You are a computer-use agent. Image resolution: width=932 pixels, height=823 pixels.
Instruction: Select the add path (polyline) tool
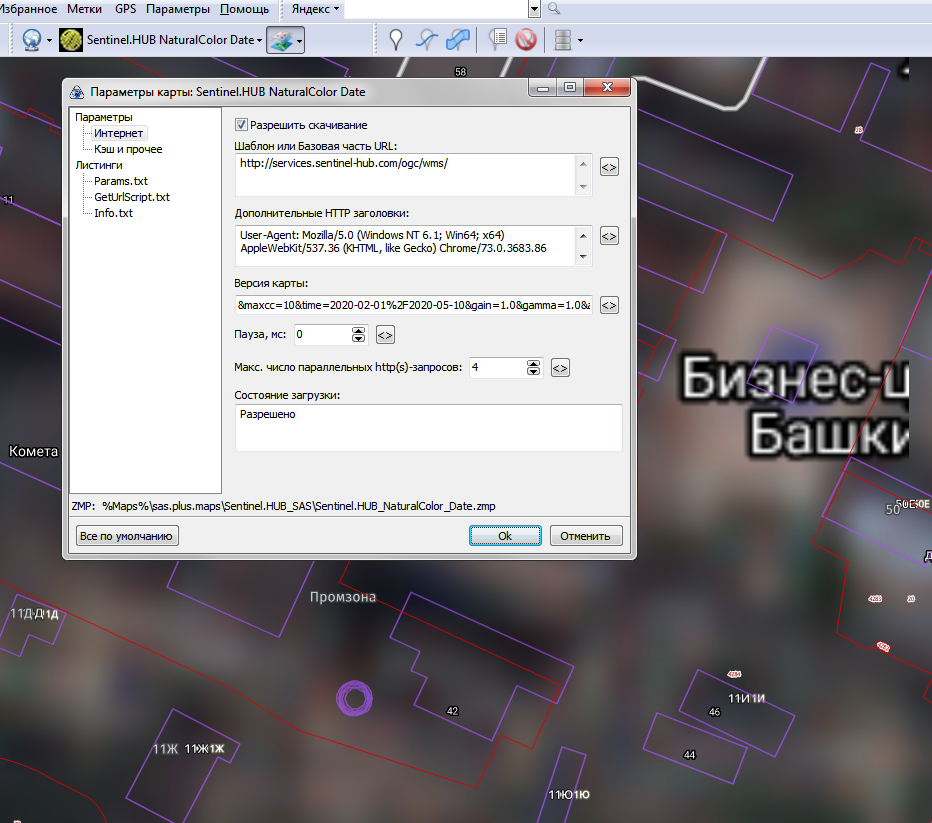pyautogui.click(x=427, y=40)
